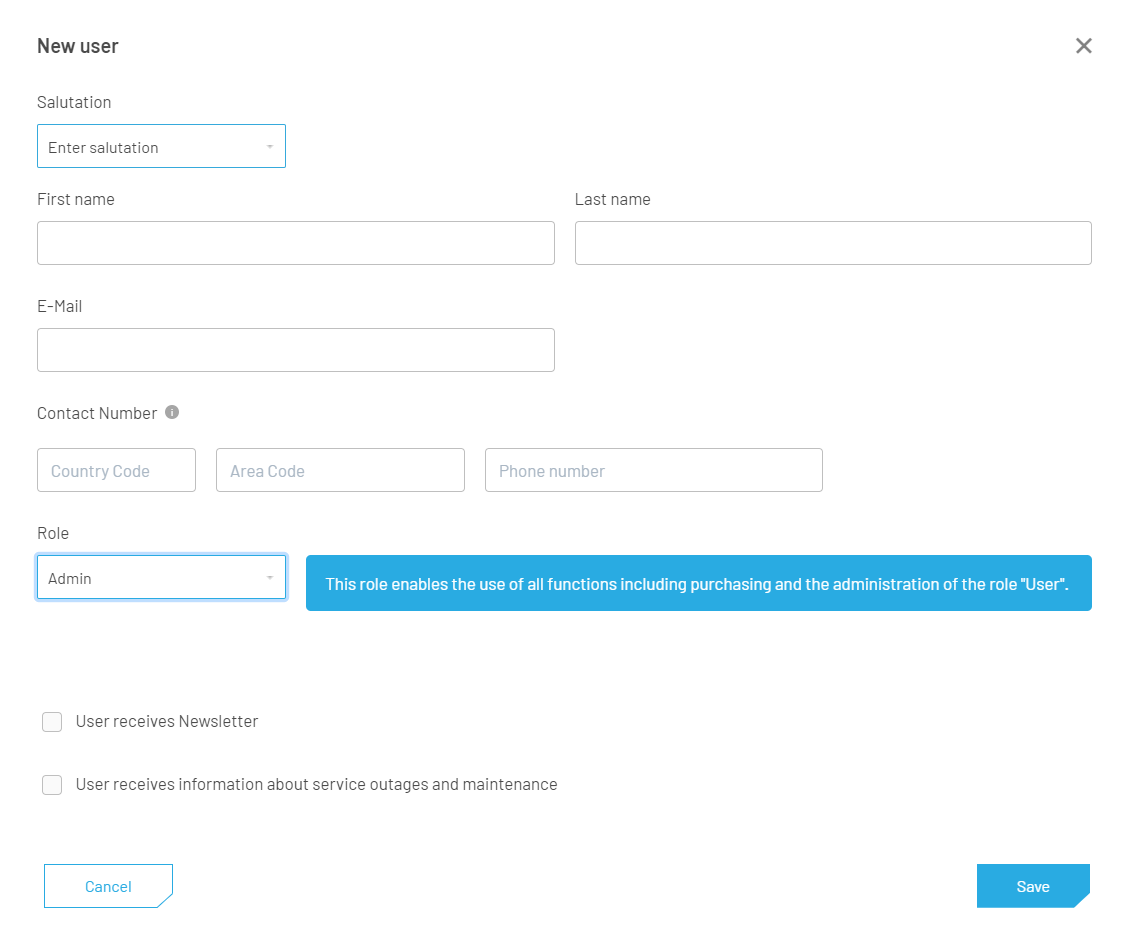Image resolution: width=1131 pixels, height=942 pixels.
Task: Close the New user dialog
Action: tap(1083, 46)
